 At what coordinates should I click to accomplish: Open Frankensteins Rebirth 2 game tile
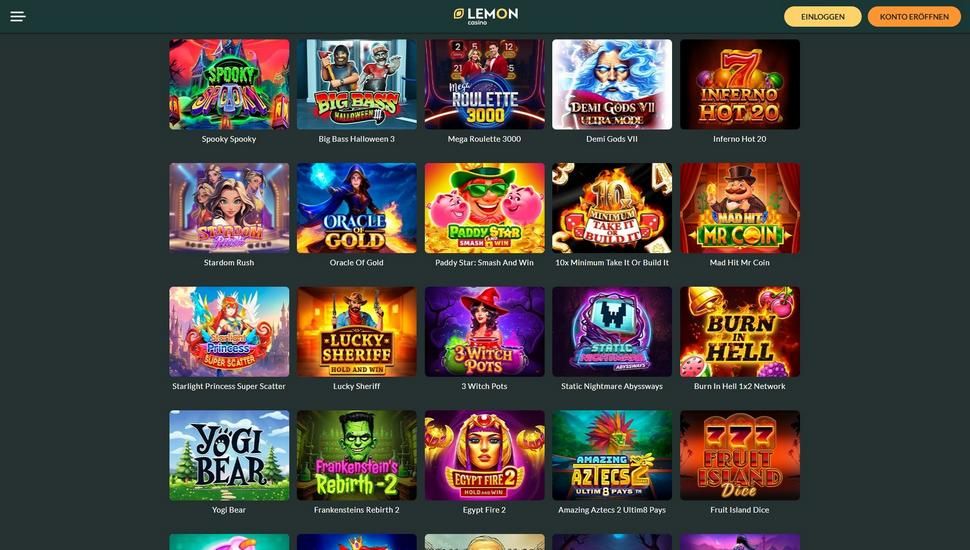[356, 455]
